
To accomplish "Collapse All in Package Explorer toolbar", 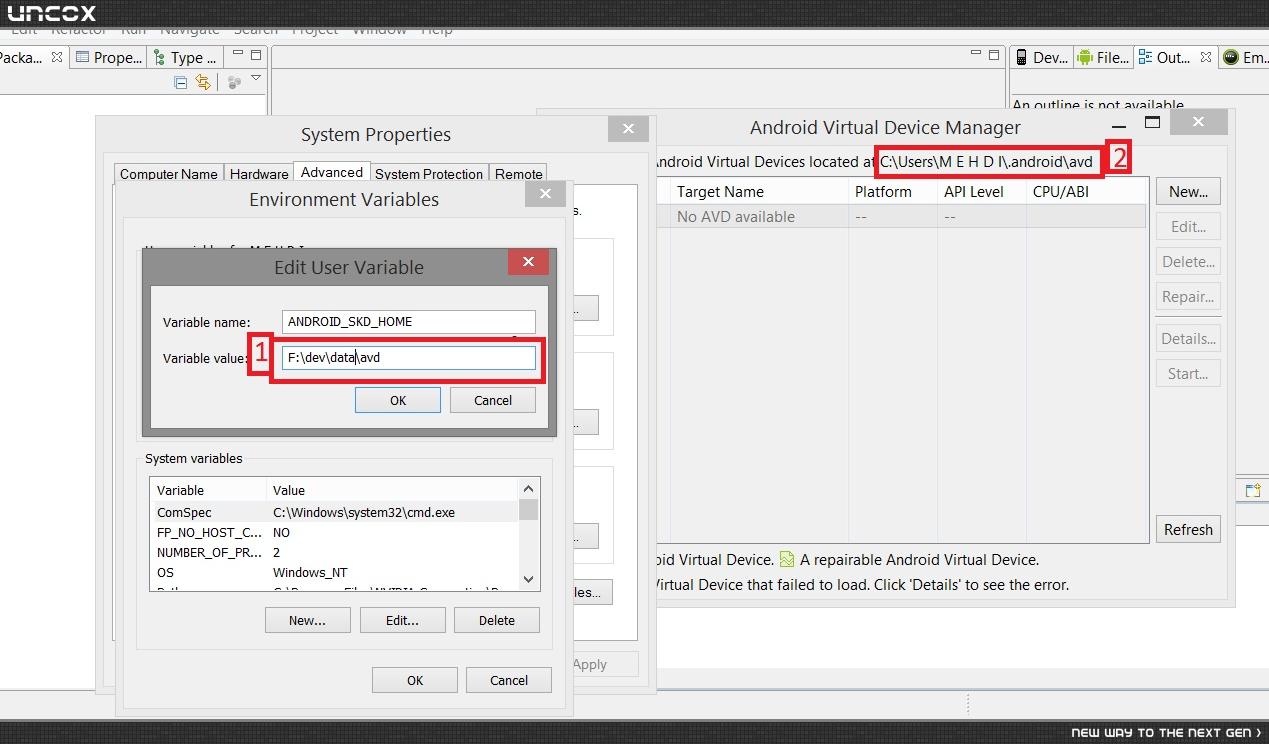I will tap(181, 82).
